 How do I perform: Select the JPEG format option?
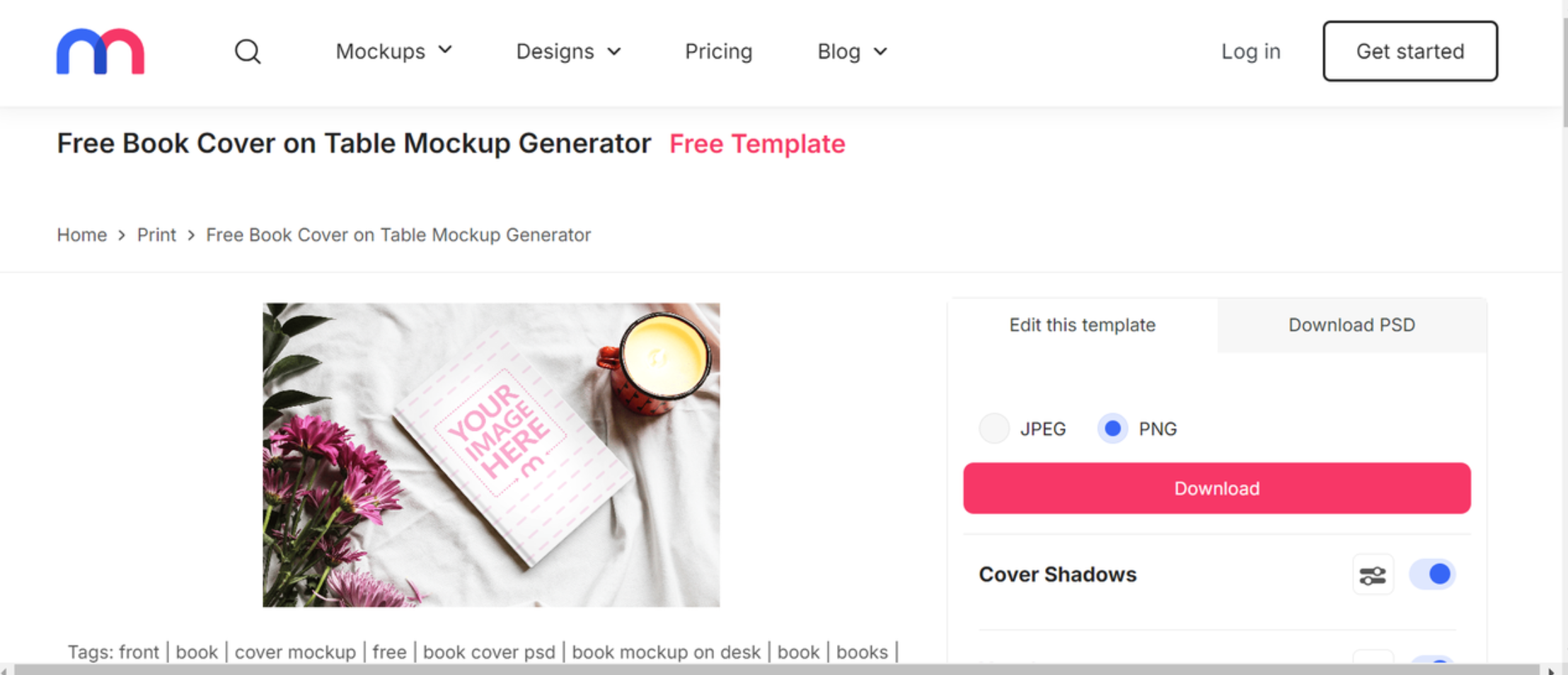(994, 429)
